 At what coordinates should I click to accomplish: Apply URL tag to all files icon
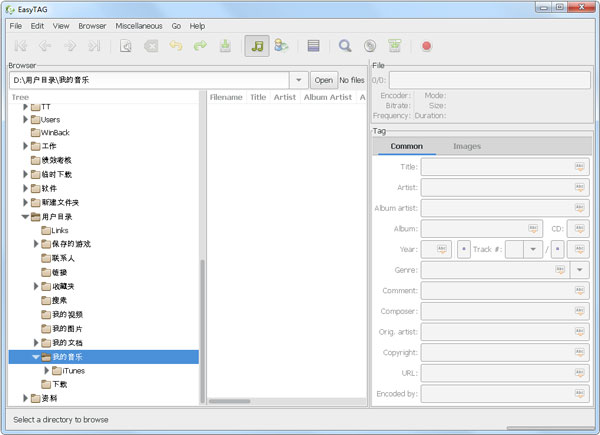(580, 373)
